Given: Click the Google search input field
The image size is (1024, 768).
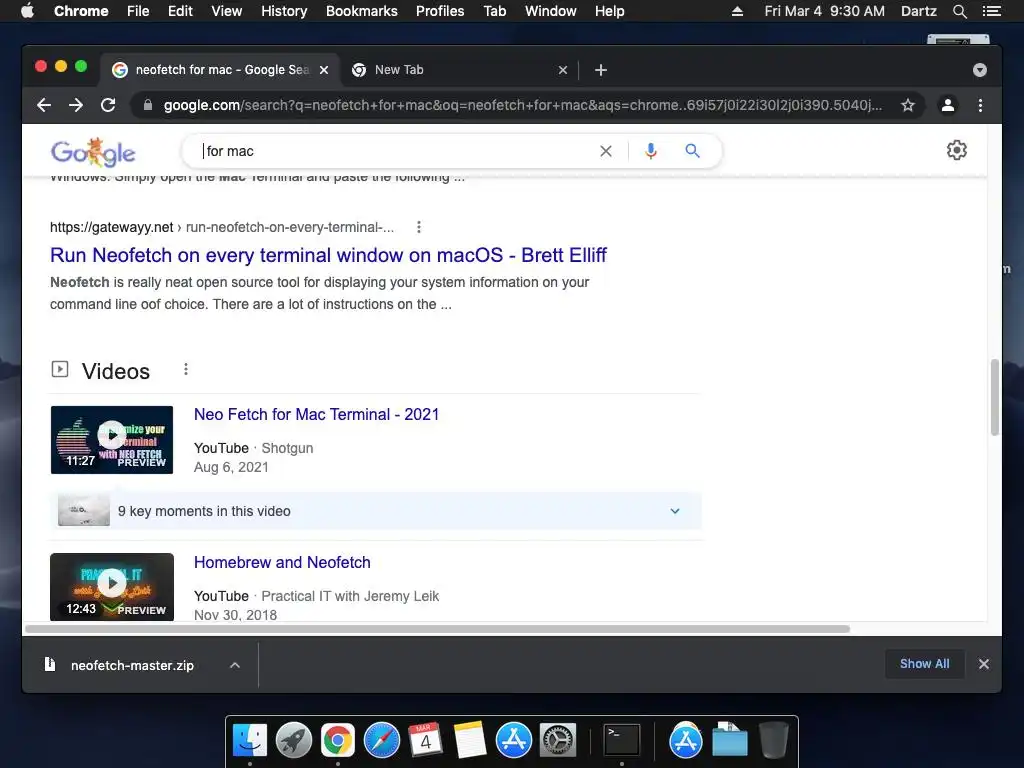Looking at the screenshot, I should coord(397,152).
